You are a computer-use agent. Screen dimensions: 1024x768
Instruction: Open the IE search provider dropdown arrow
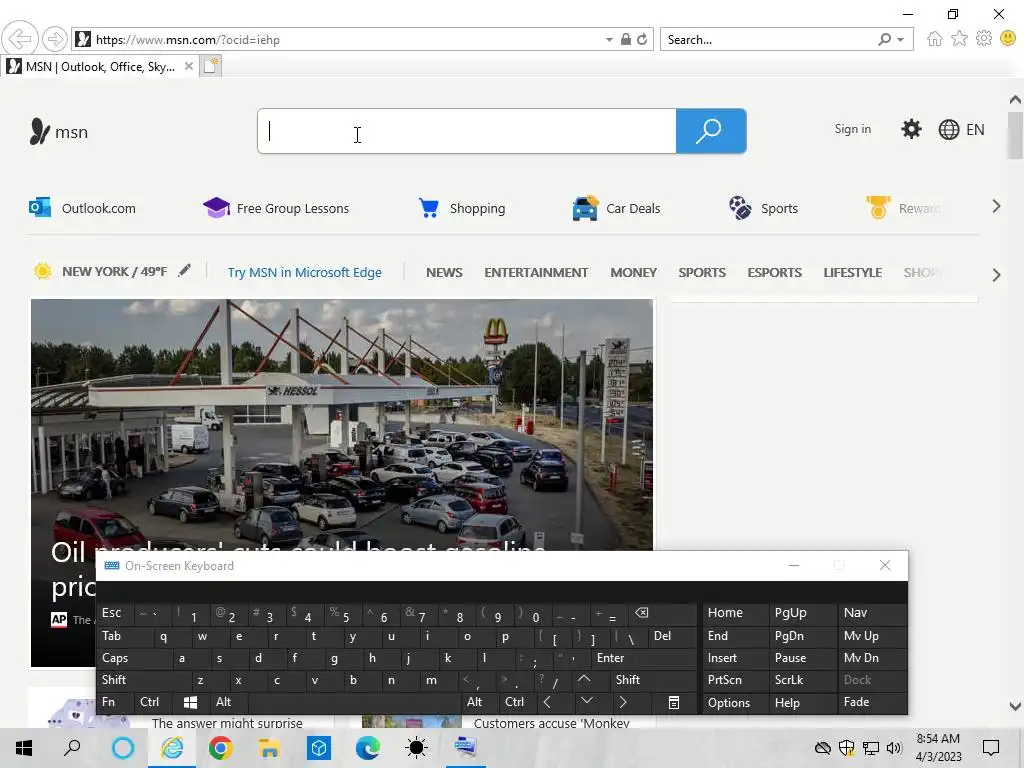coord(901,40)
